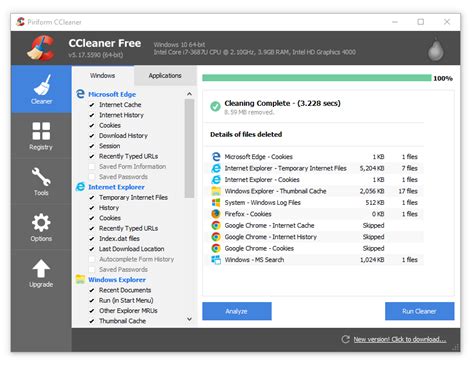The width and height of the screenshot is (474, 369).
Task: Uncheck Edge Internet History
Action: point(92,115)
